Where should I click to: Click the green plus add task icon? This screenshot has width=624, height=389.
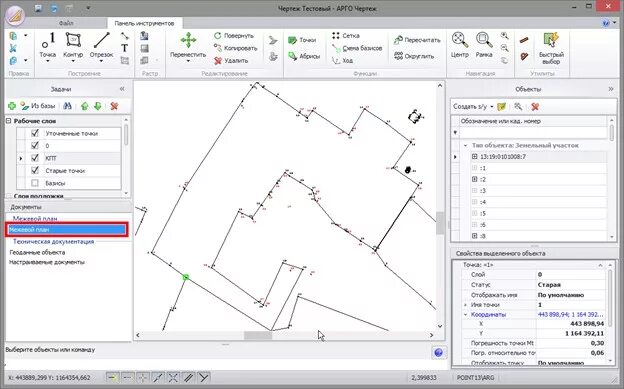coord(12,106)
